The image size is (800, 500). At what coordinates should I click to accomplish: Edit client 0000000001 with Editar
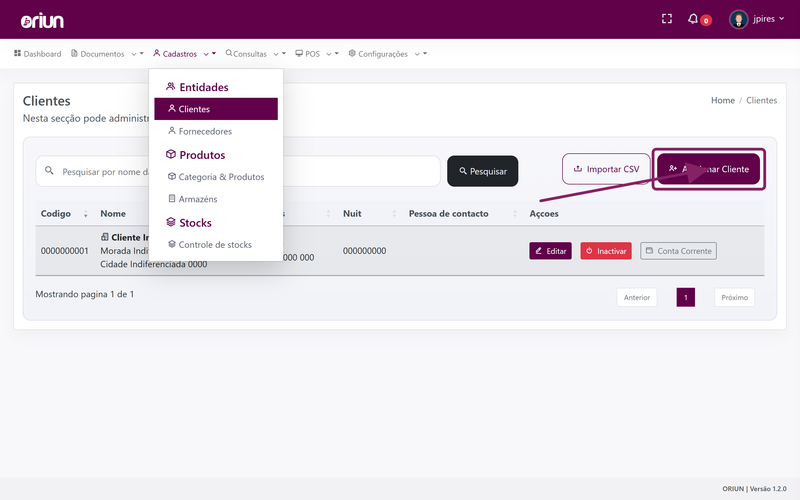point(551,251)
